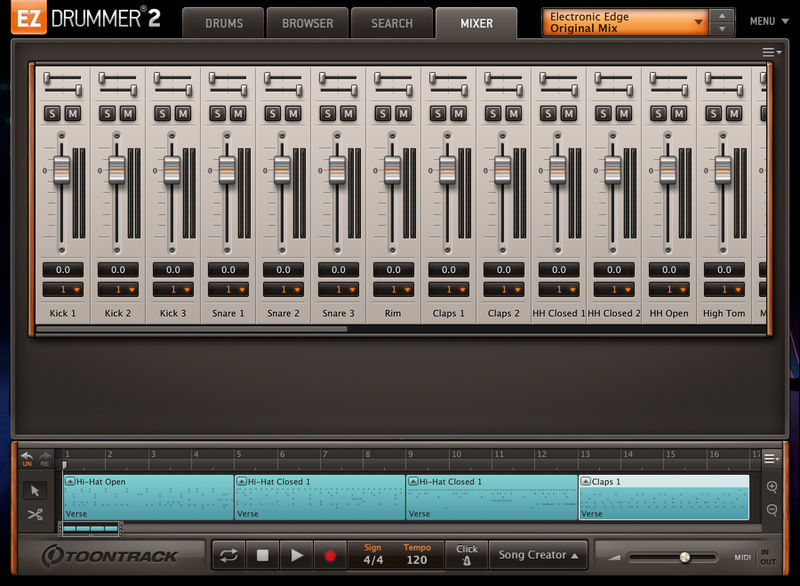This screenshot has width=800, height=586.
Task: Start recording with the record button
Action: point(330,555)
